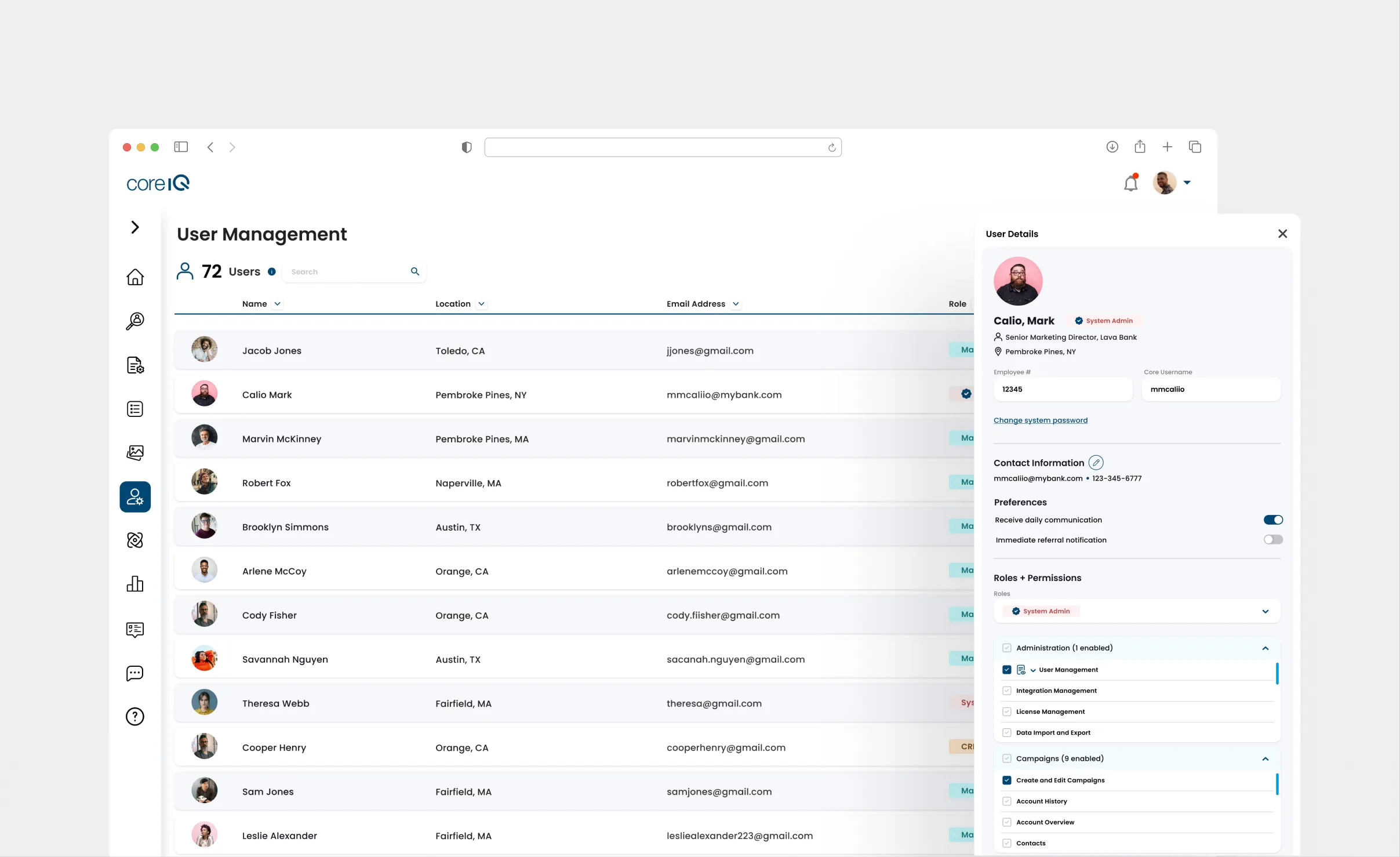Image resolution: width=1400 pixels, height=857 pixels.
Task: Check the Account History checkbox
Action: [1007, 801]
